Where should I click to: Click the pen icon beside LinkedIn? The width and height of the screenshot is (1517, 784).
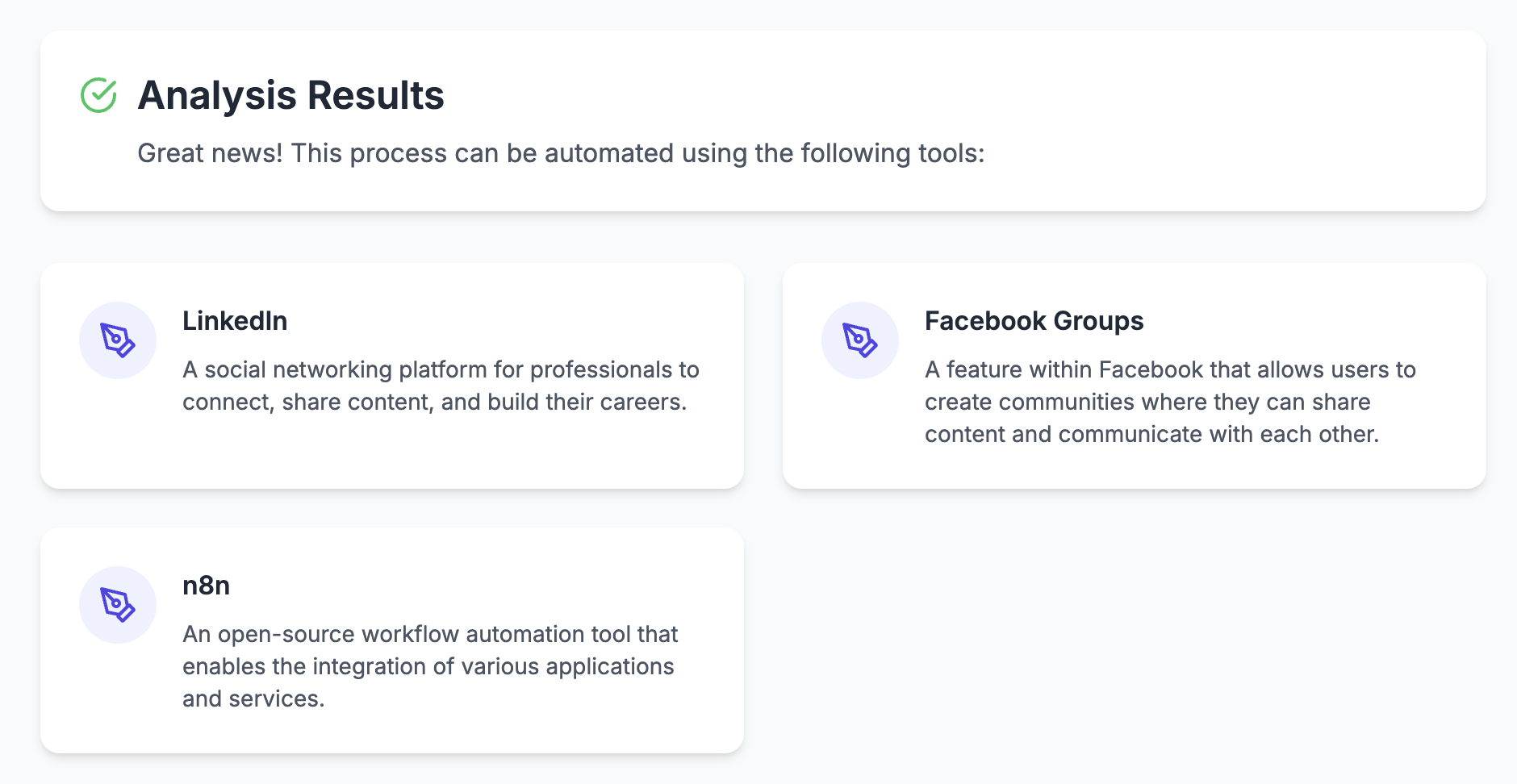coord(118,340)
